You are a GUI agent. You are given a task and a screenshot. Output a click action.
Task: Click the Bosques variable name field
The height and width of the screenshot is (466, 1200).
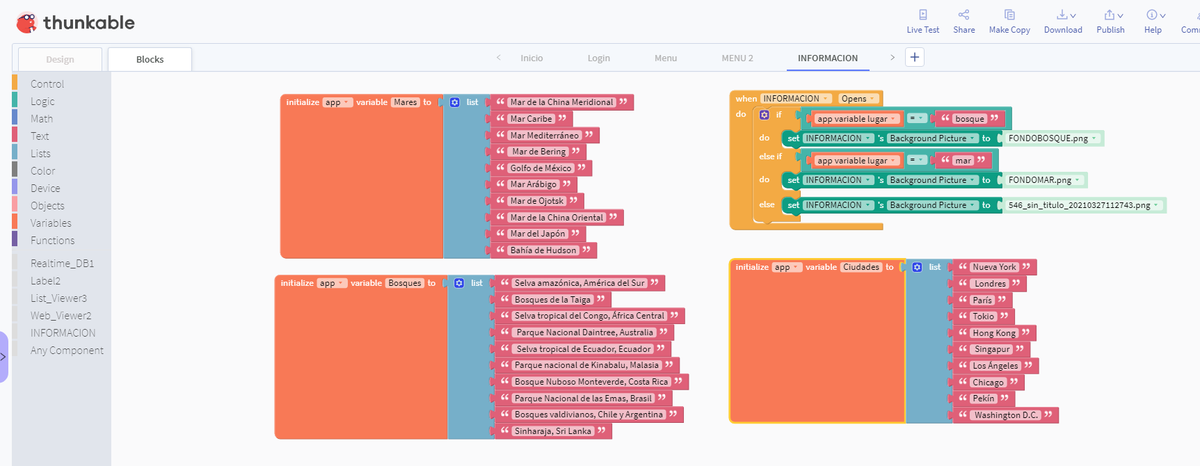[x=405, y=283]
